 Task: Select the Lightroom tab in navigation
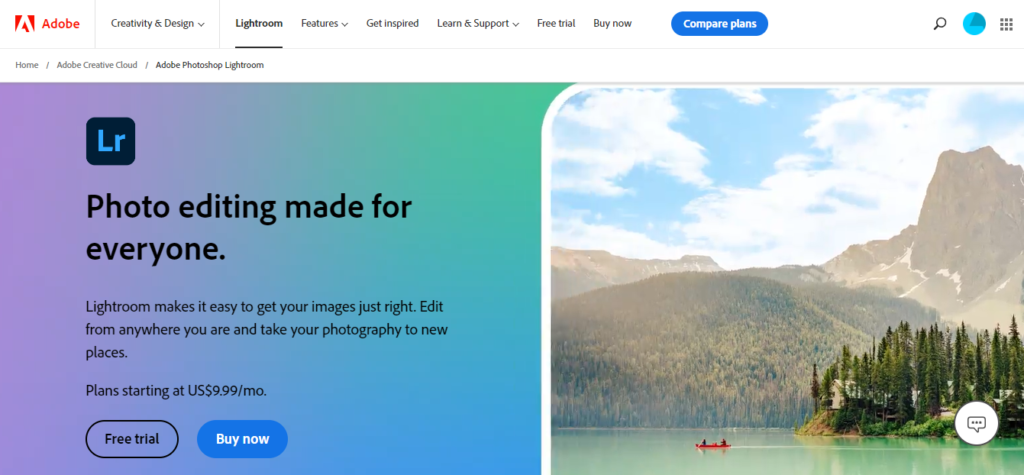click(259, 24)
